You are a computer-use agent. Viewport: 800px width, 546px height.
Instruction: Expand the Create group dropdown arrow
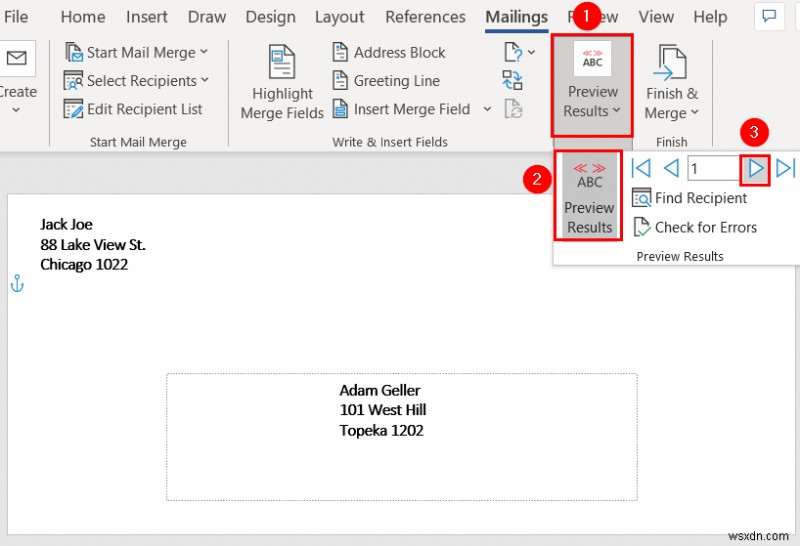16,110
